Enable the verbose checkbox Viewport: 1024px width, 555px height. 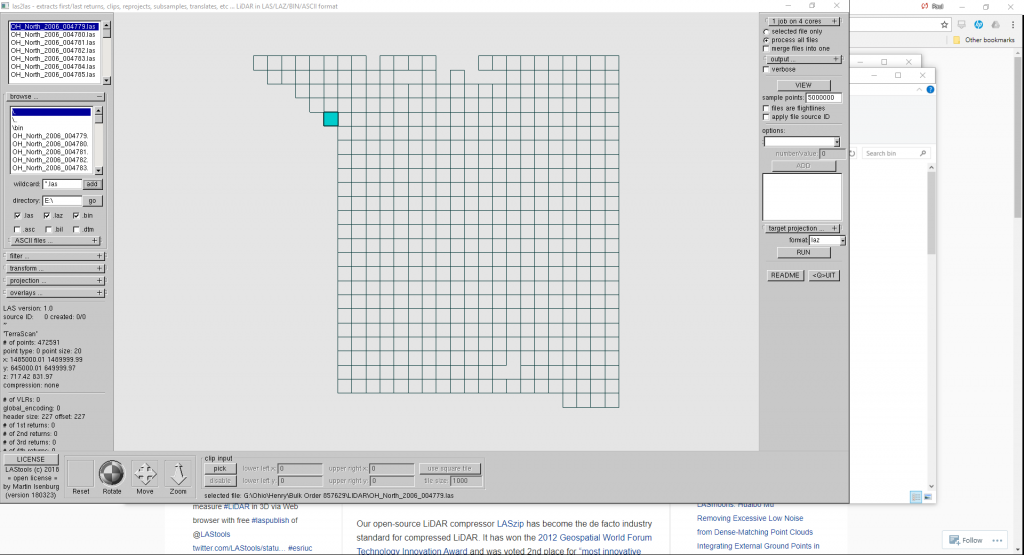point(767,69)
